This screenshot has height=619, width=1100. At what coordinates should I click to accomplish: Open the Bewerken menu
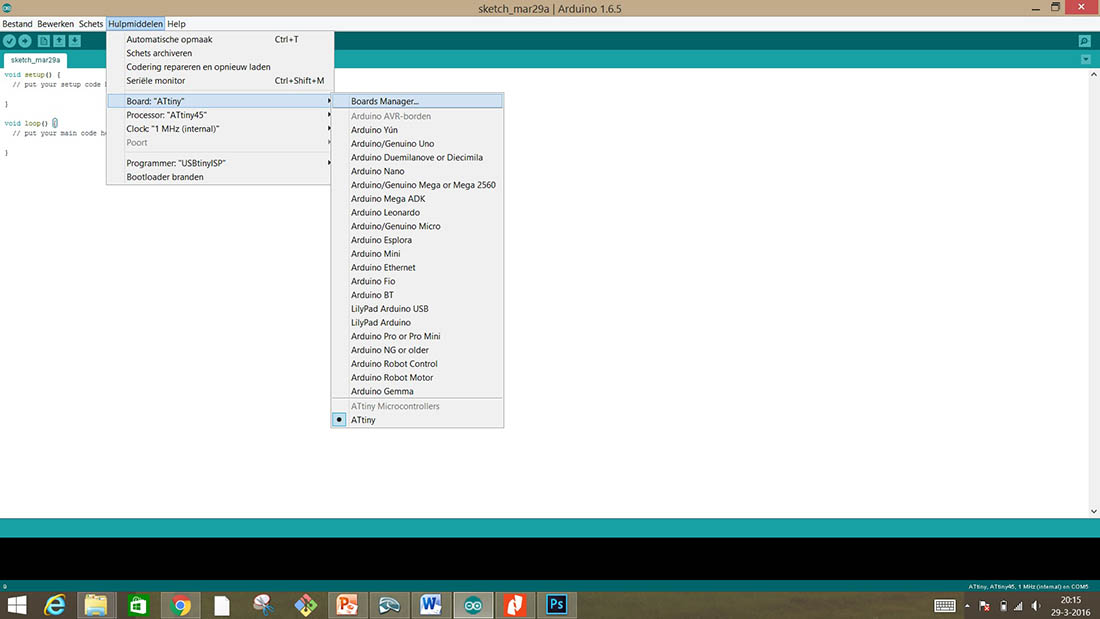pyautogui.click(x=55, y=24)
